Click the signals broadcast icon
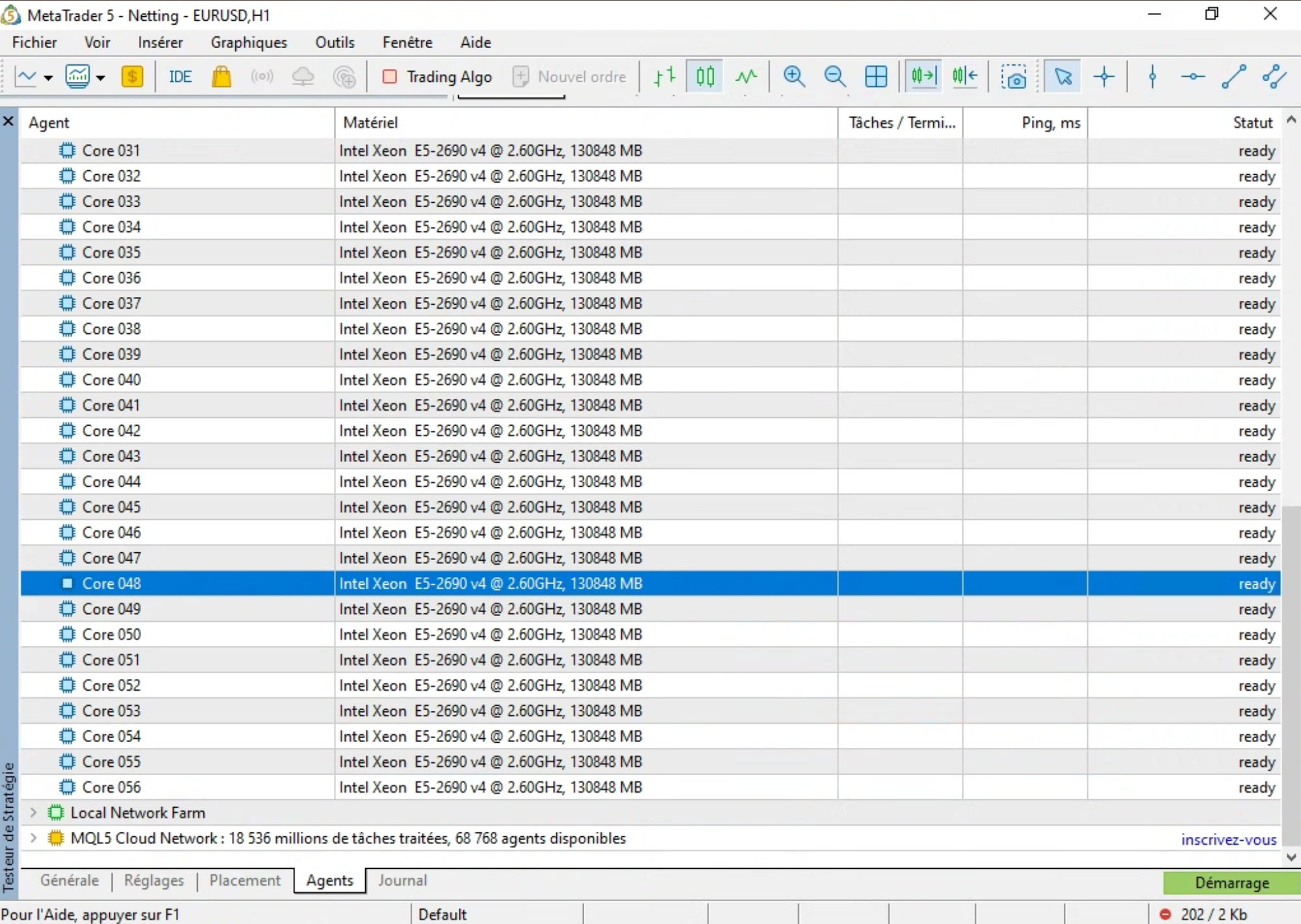Image resolution: width=1301 pixels, height=924 pixels. [262, 77]
